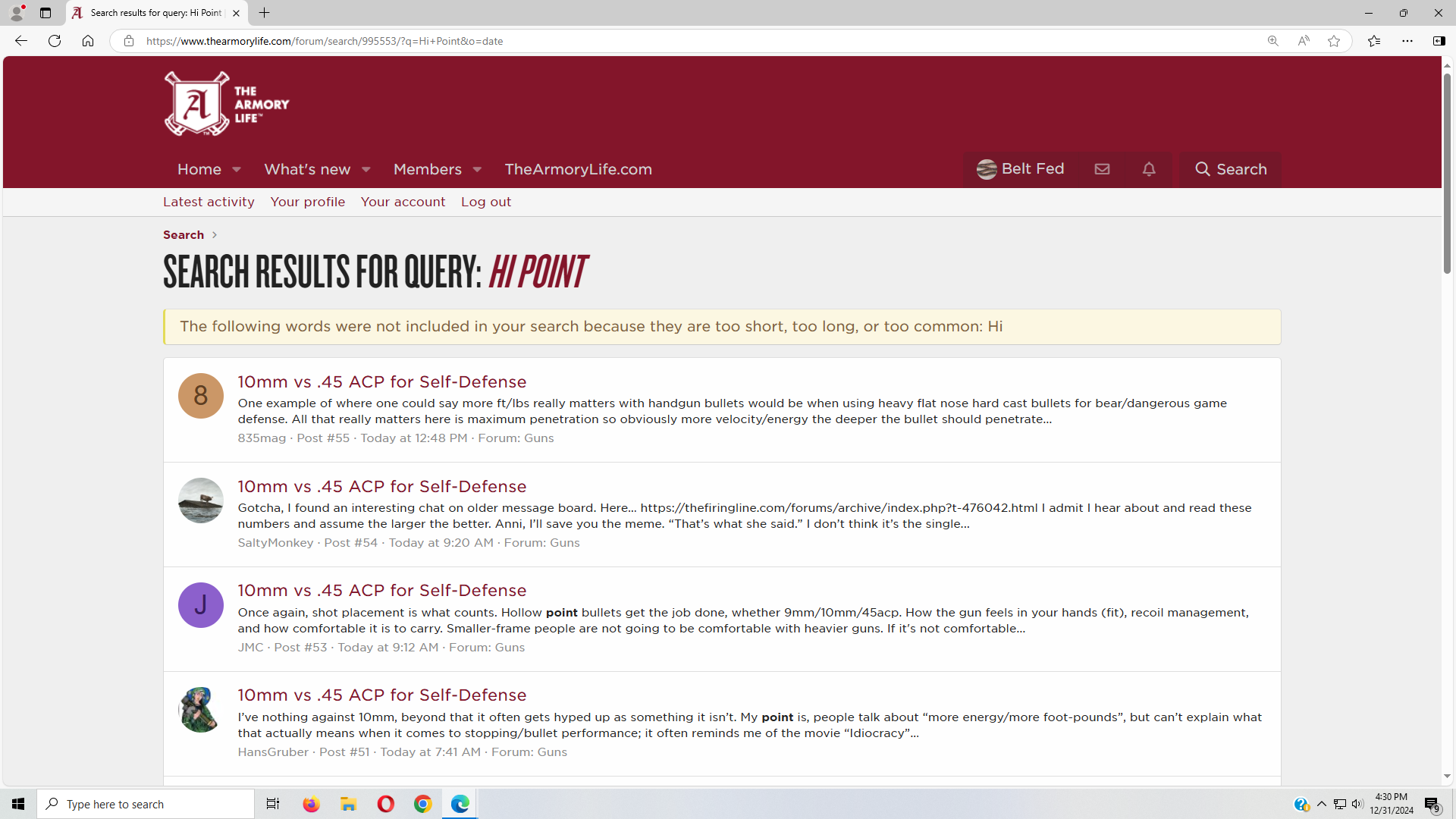
Task: Click the Log out link
Action: pos(485,202)
